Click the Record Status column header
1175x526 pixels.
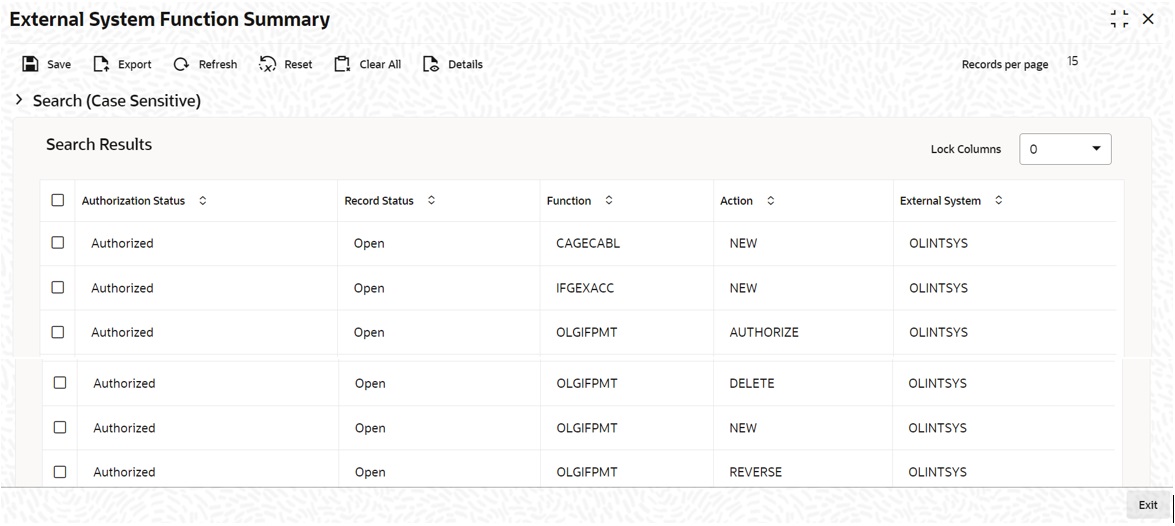point(379,201)
